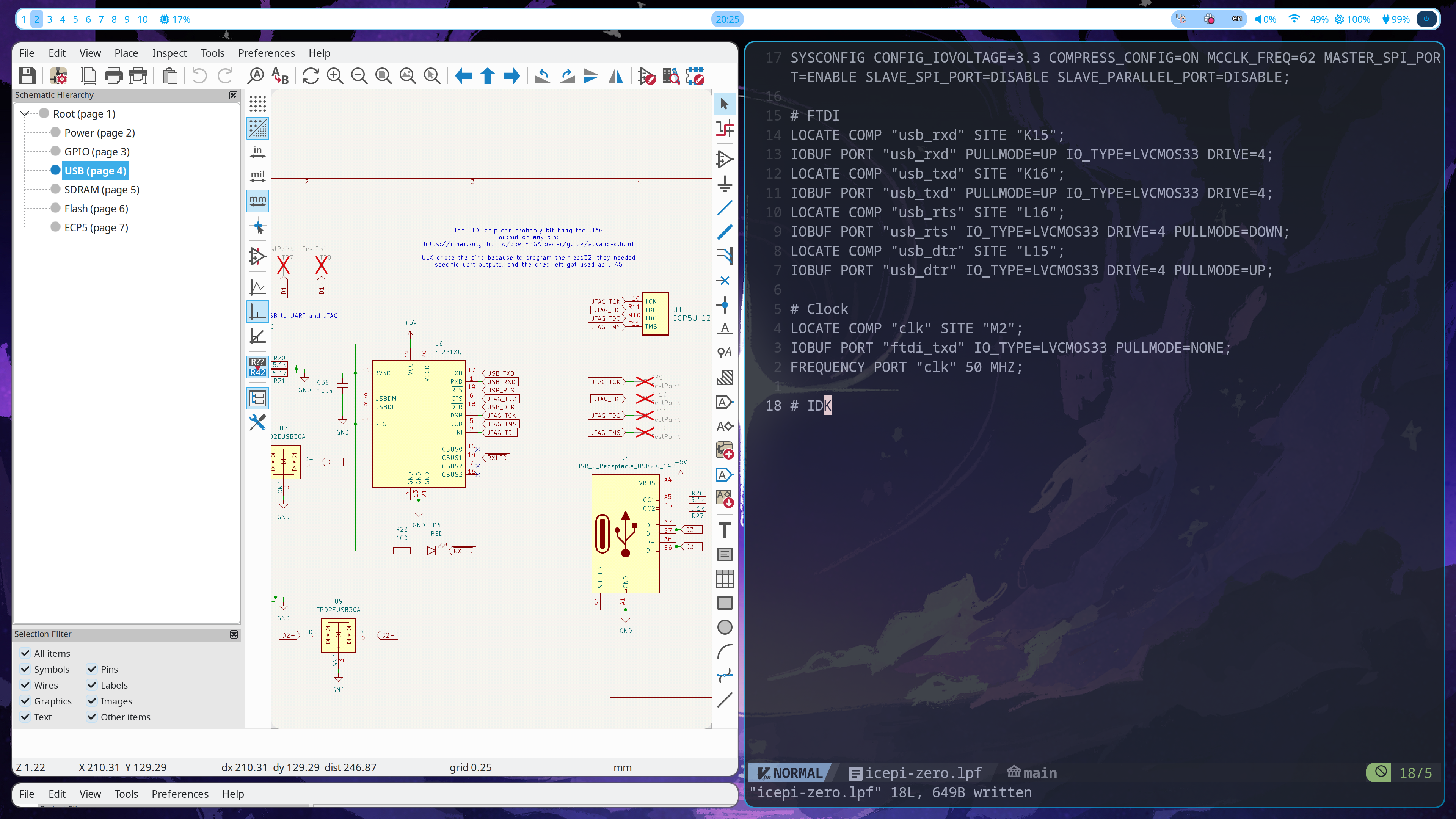Uncheck Wires in Selection Filter
The image size is (1456, 819).
[x=25, y=684]
